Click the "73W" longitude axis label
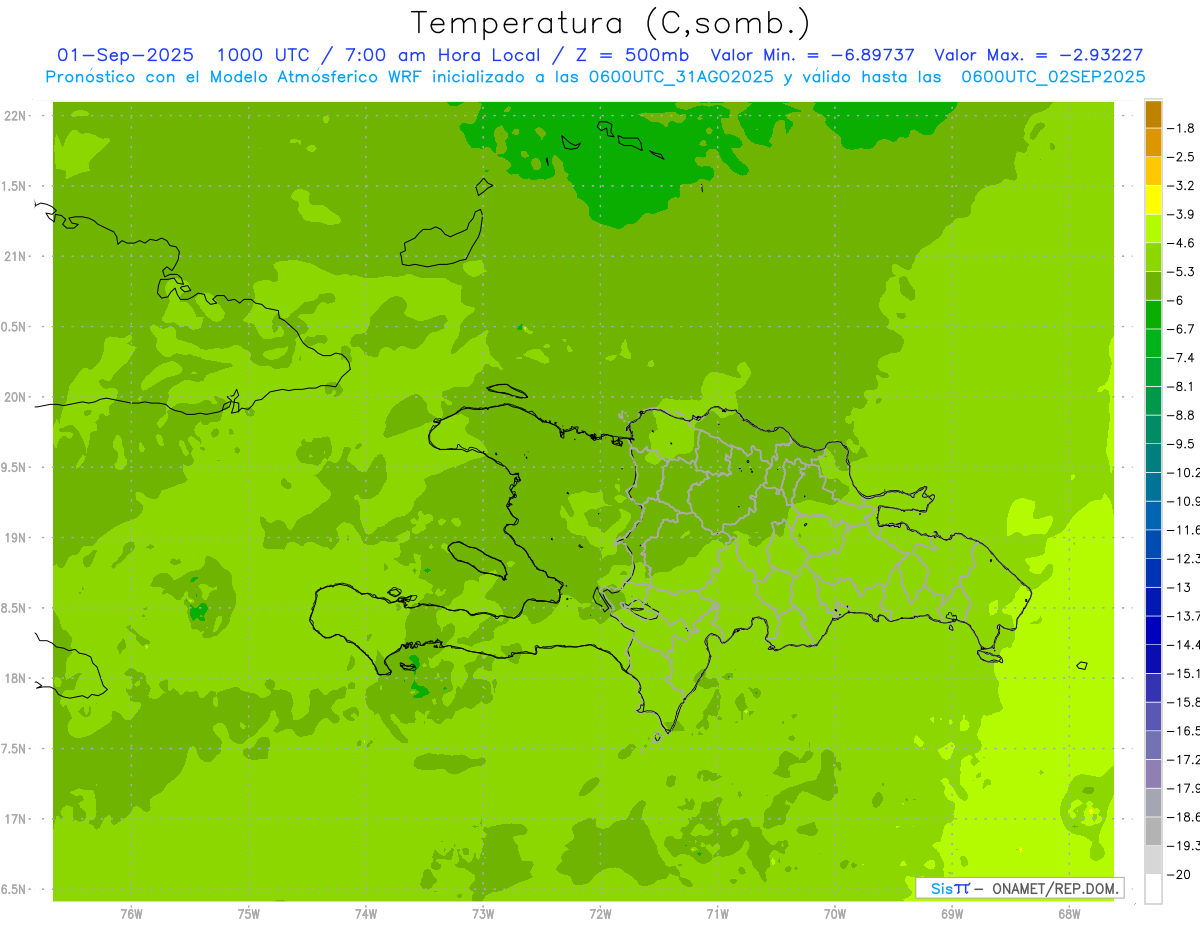Viewport: 1200px width, 927px height. [x=483, y=914]
